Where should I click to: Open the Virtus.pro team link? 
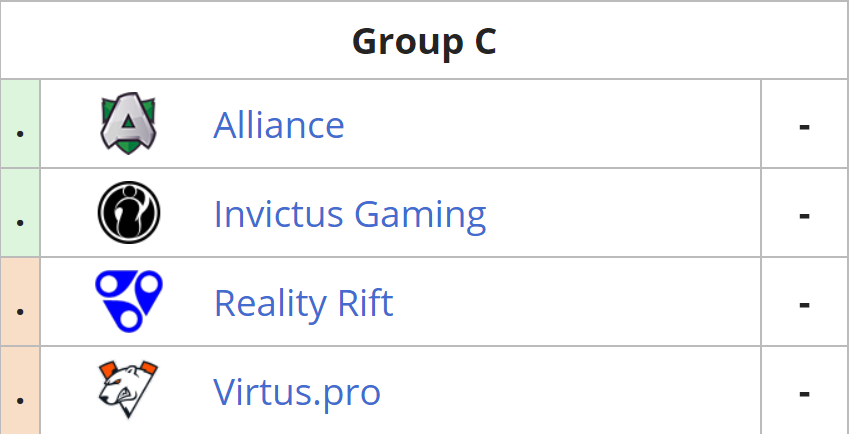[x=297, y=392]
